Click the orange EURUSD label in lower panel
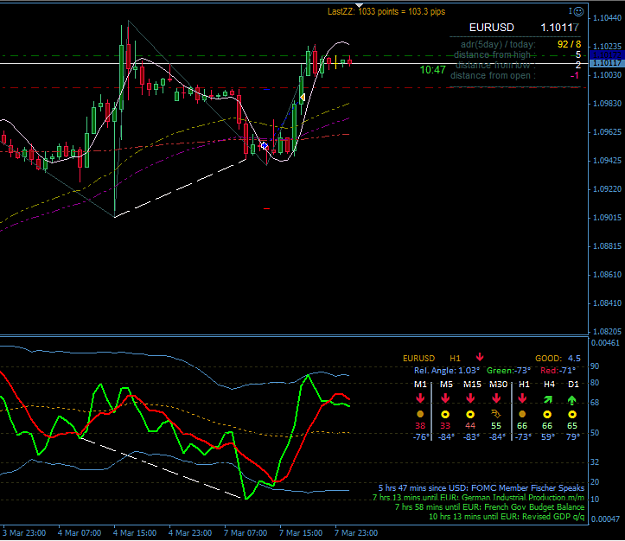 click(419, 358)
